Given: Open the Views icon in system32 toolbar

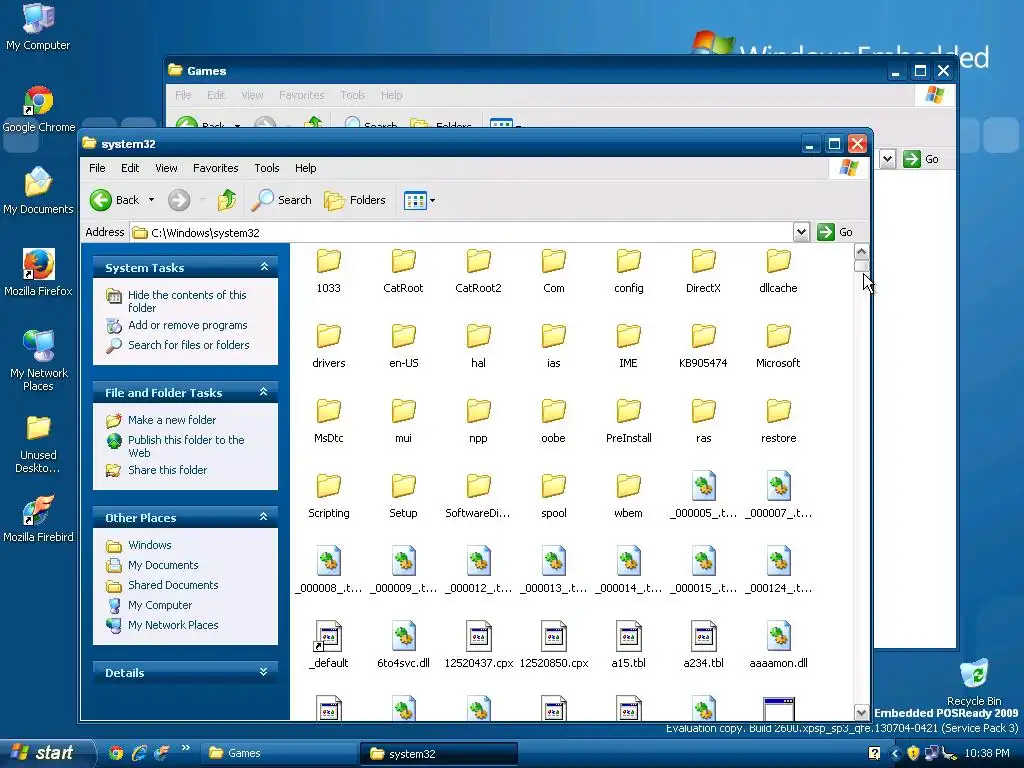Looking at the screenshot, I should pos(415,200).
